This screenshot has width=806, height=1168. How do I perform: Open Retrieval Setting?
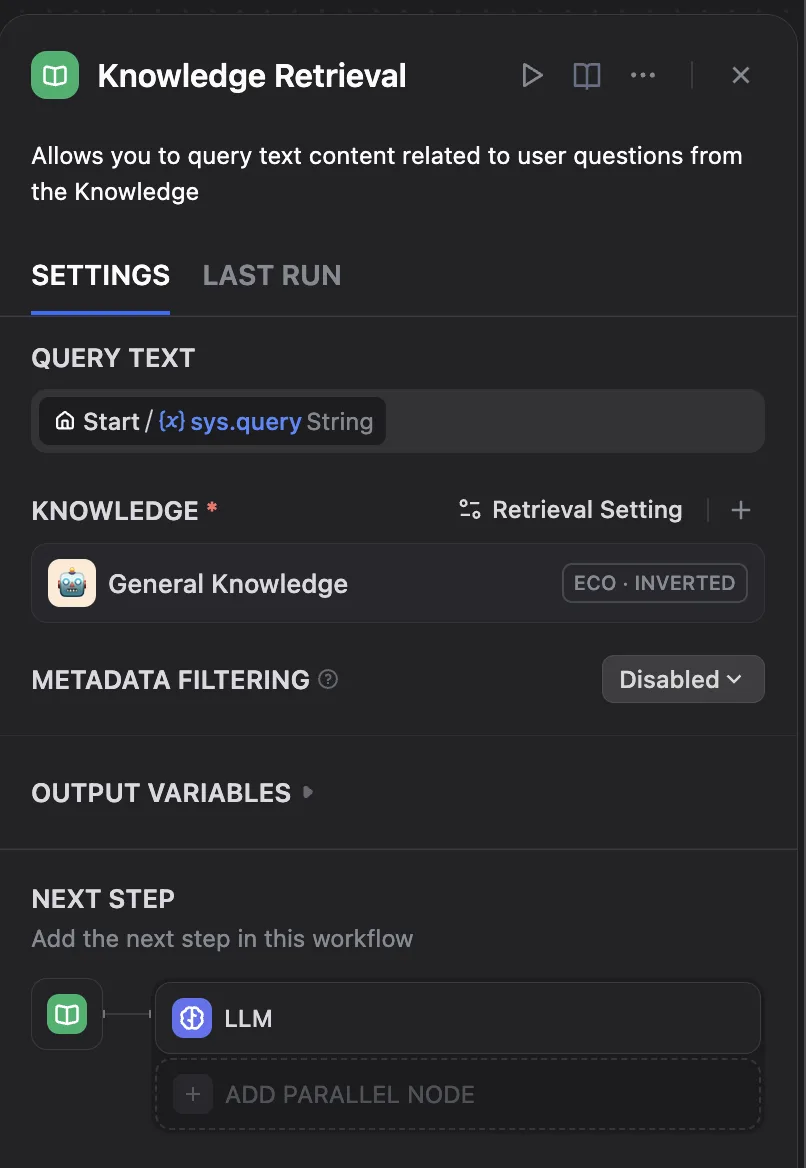pos(586,511)
